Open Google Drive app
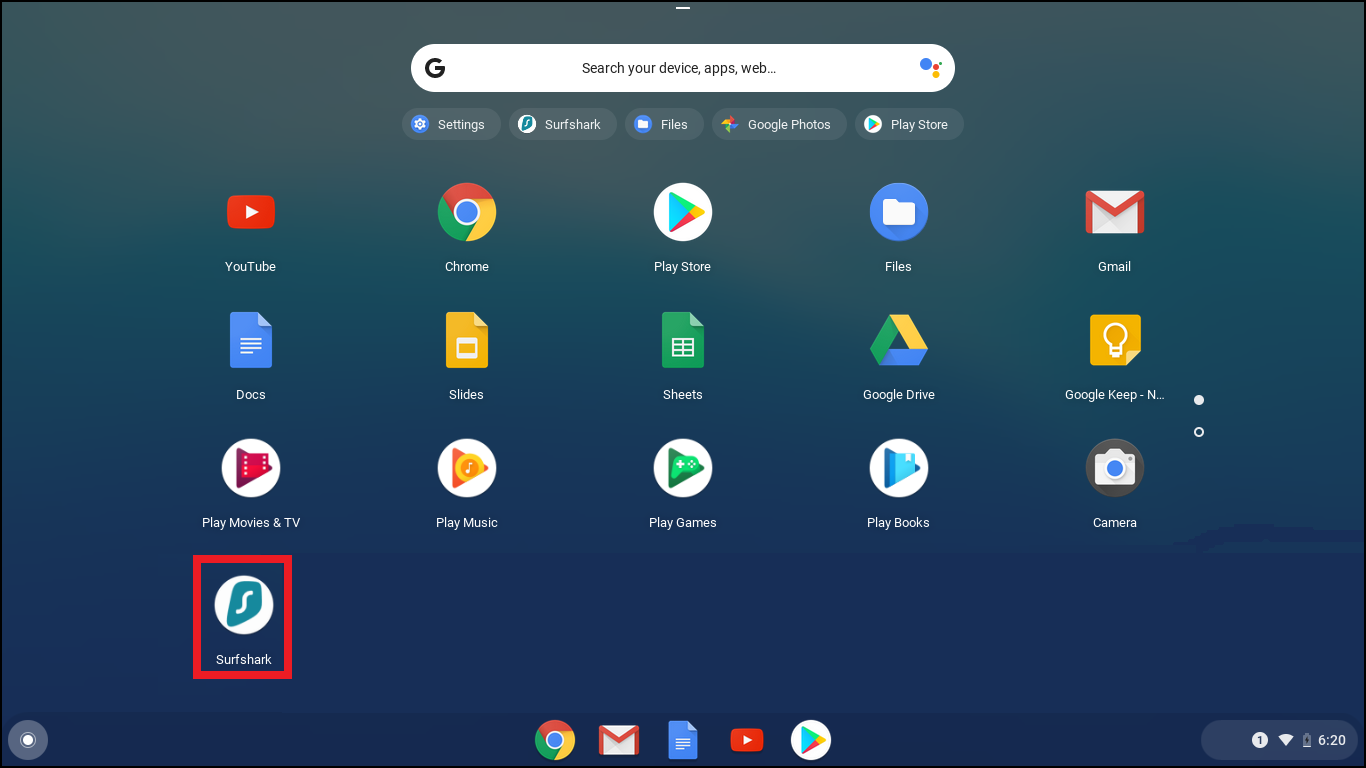Image resolution: width=1366 pixels, height=768 pixels. tap(898, 340)
